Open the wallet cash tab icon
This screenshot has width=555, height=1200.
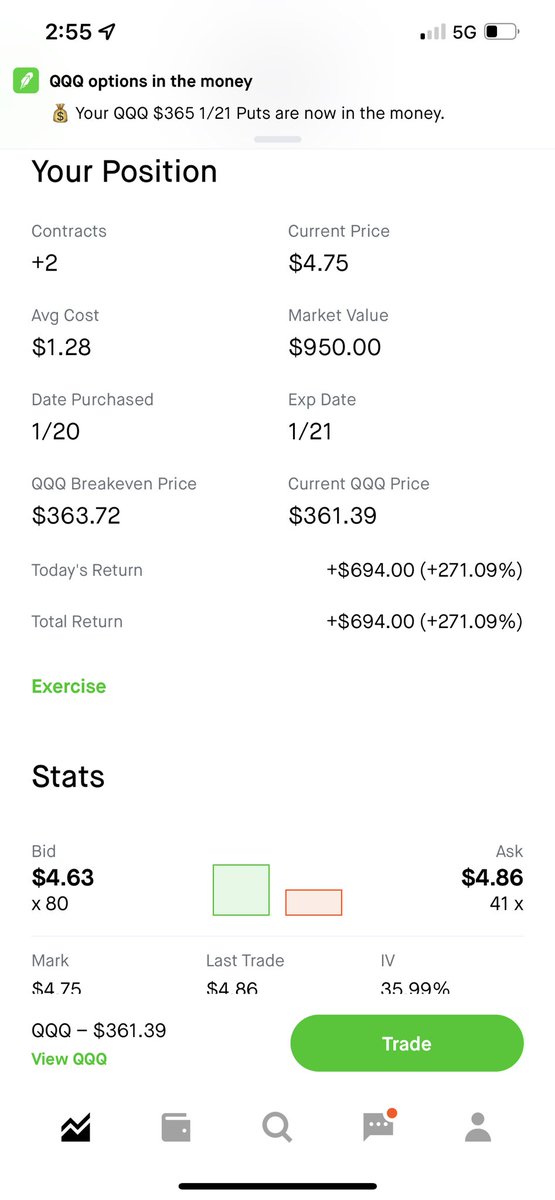pyautogui.click(x=176, y=1127)
